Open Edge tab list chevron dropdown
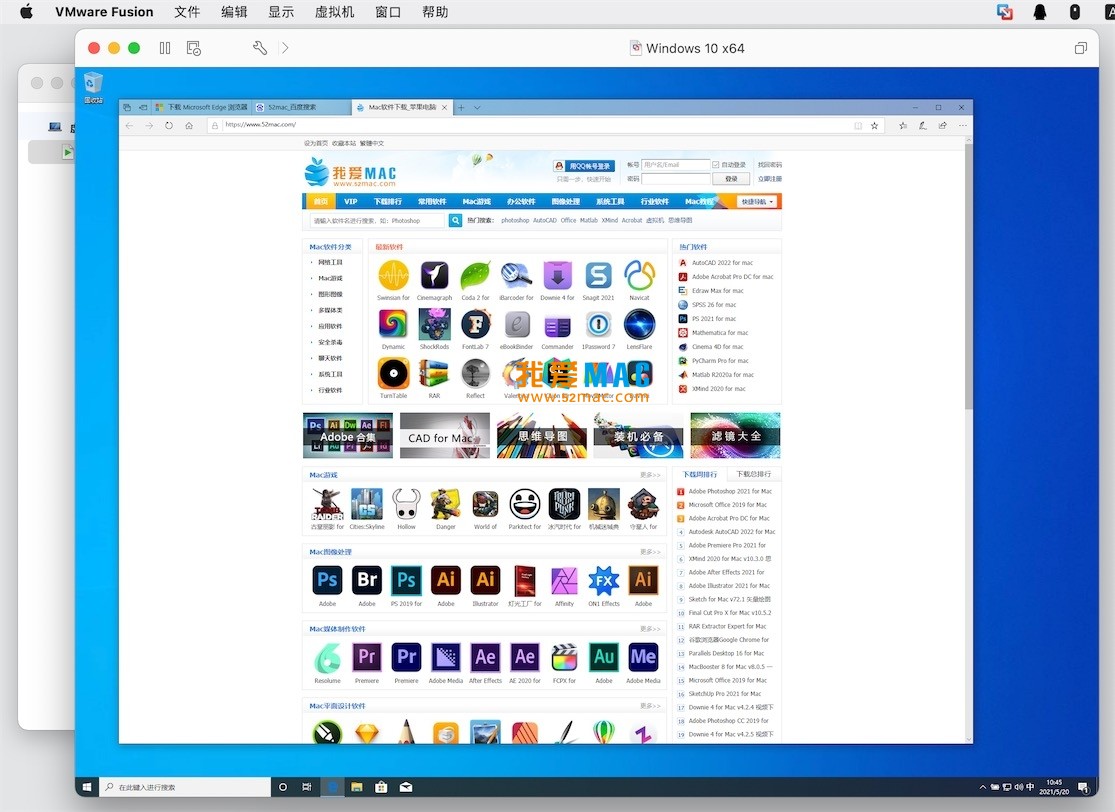 tap(477, 108)
